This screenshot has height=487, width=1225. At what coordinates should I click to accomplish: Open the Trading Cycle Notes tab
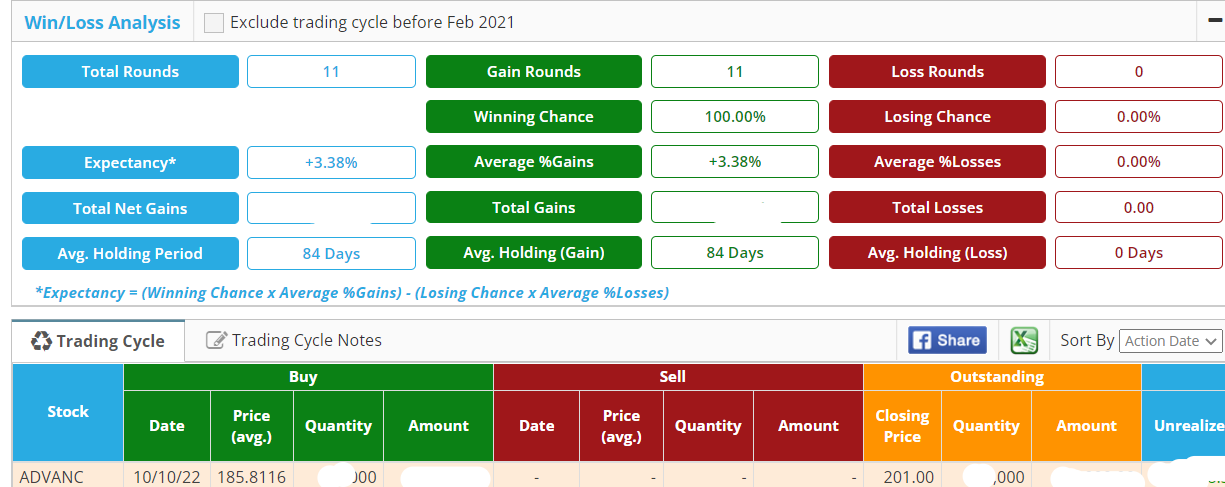[294, 340]
